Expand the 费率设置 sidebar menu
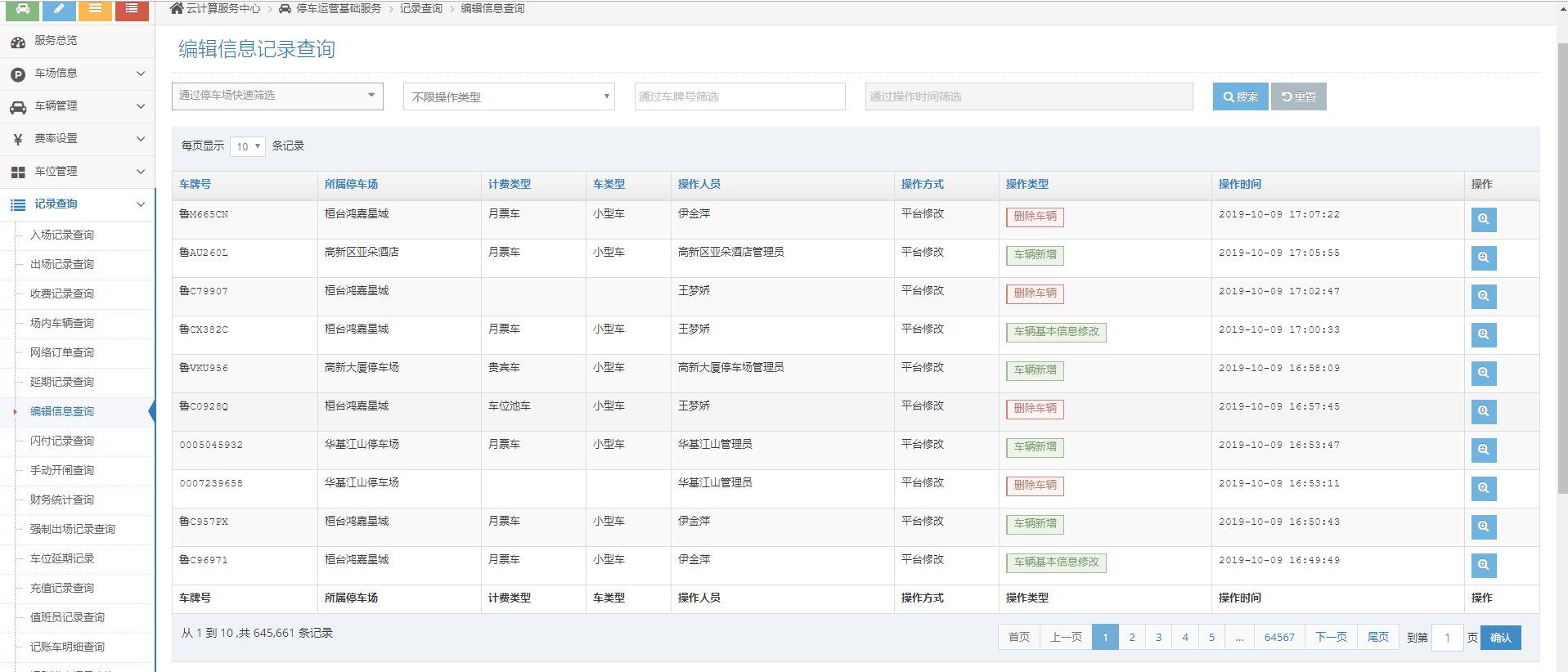1568x672 pixels. tap(78, 139)
